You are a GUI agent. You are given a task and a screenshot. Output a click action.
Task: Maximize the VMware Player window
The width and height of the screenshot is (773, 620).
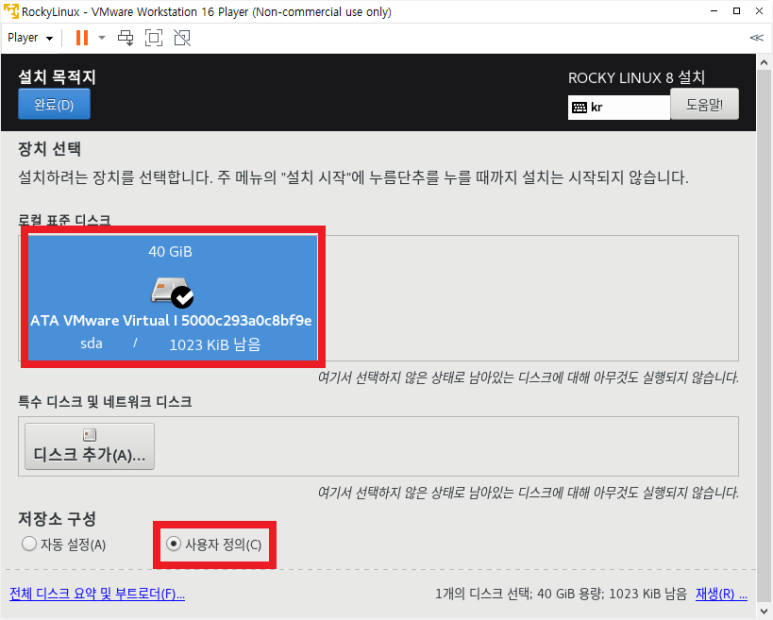737,11
